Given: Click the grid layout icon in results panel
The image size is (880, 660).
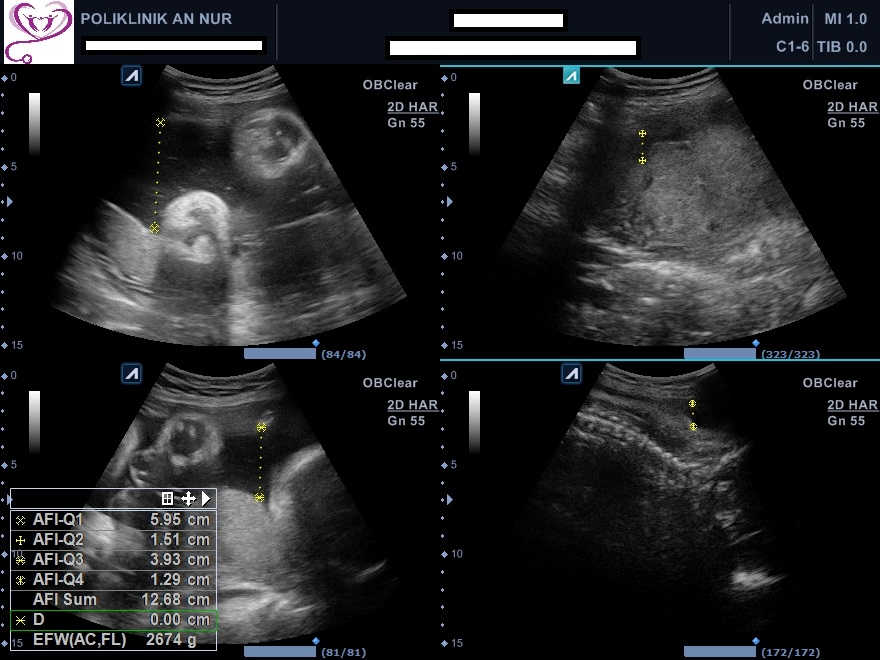Looking at the screenshot, I should (x=168, y=498).
